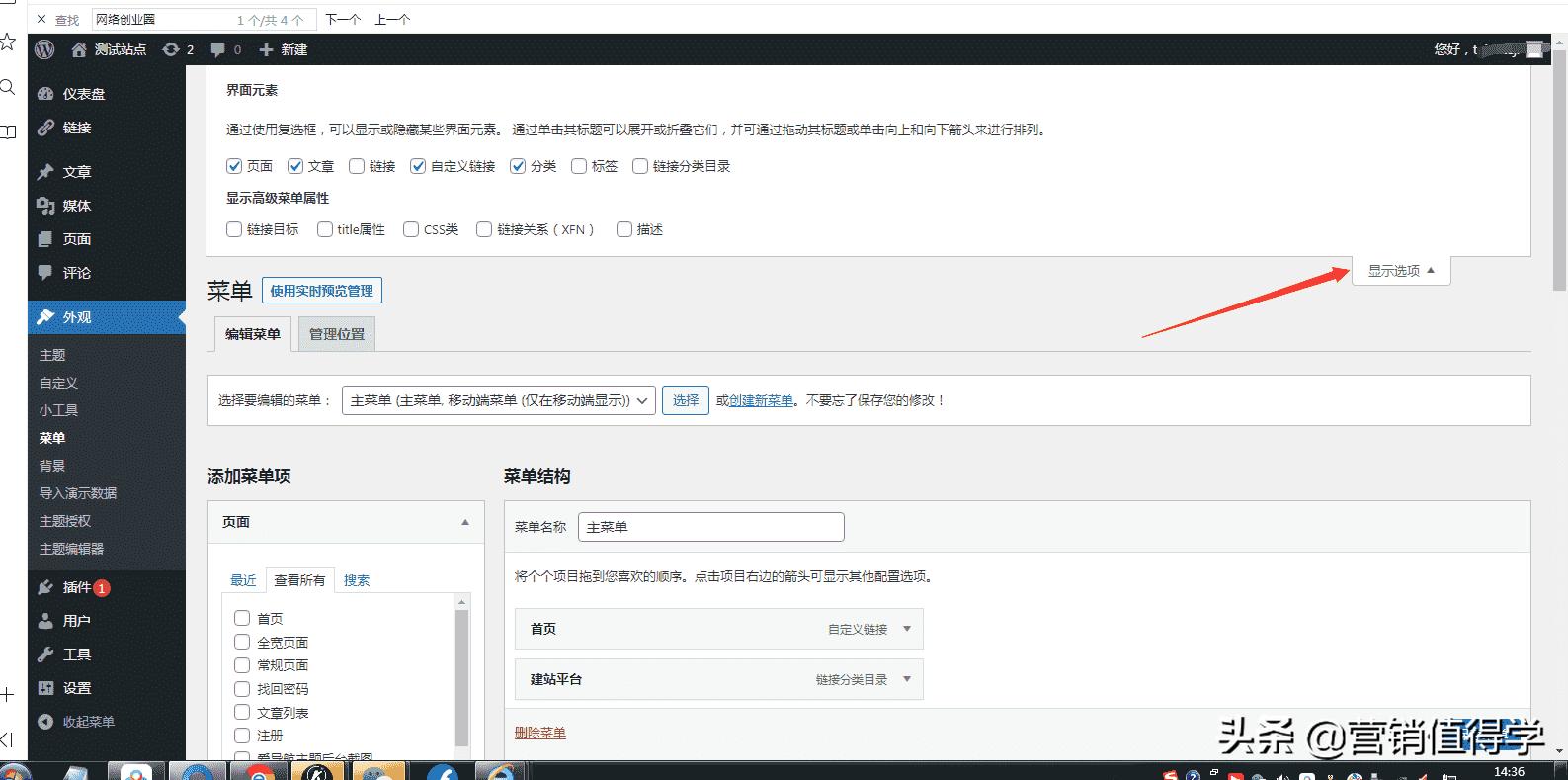Enable the 标签 checkbox in screen options
Screen dimensions: 1568x780
[579, 166]
